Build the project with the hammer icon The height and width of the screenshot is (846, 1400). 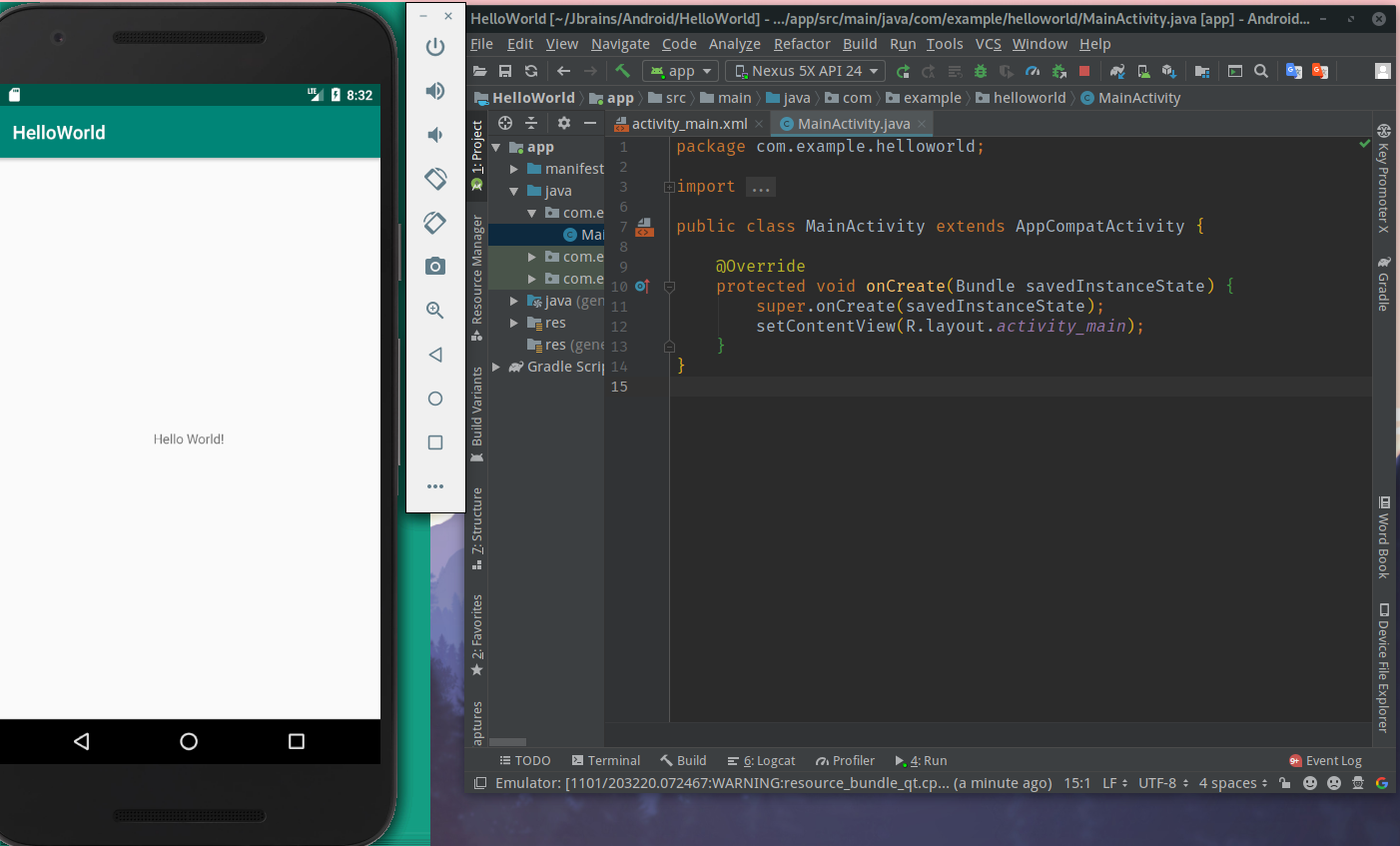[x=622, y=71]
